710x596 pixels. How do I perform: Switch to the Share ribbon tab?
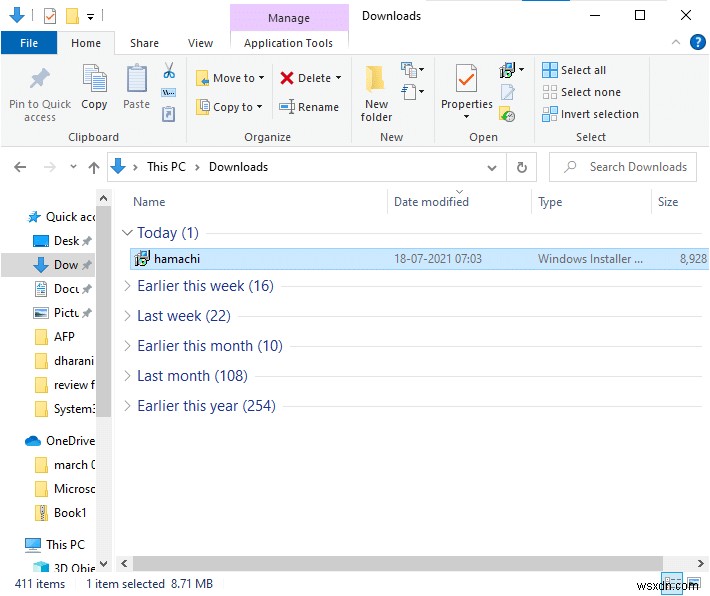click(144, 43)
